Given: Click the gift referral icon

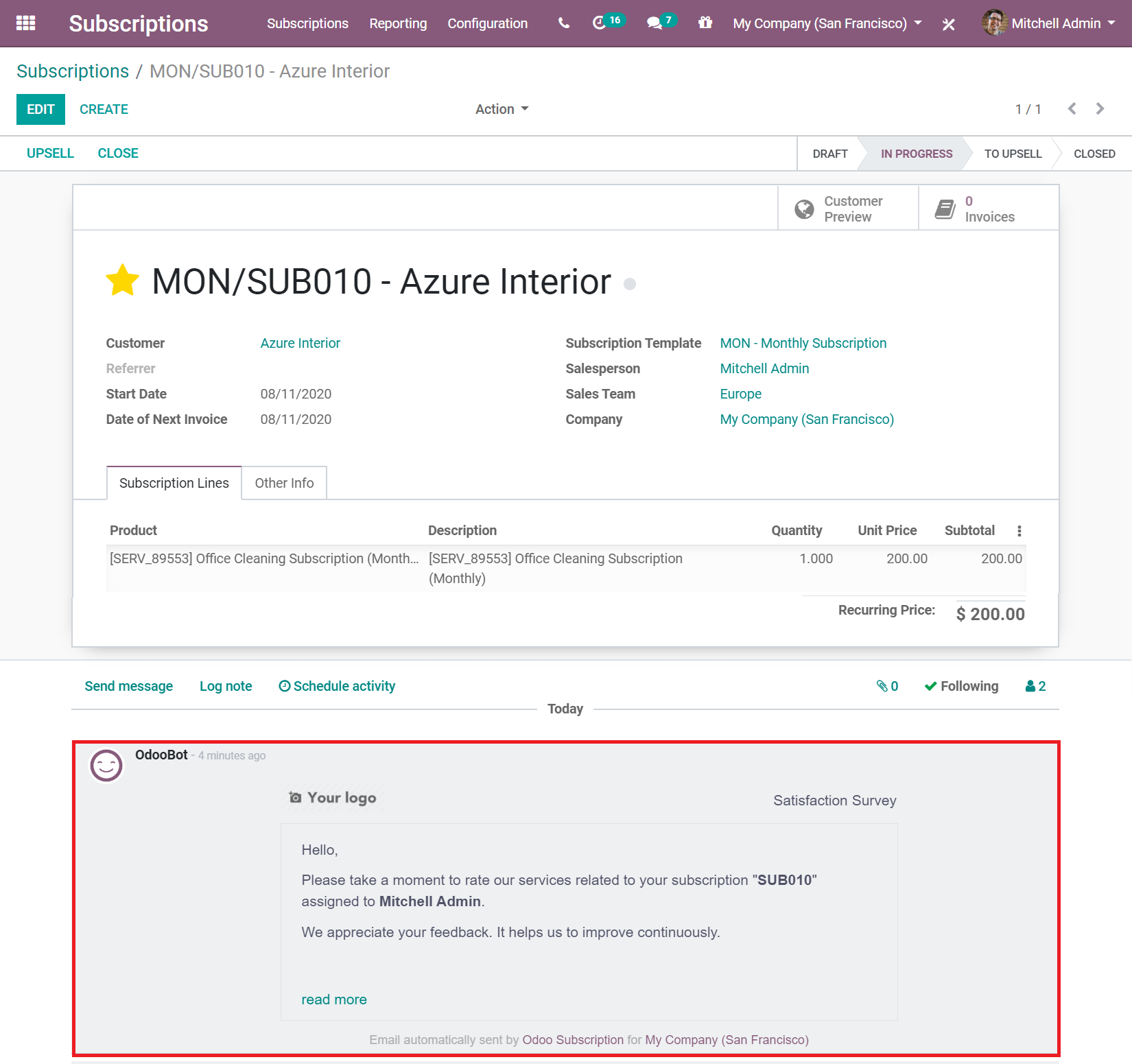Looking at the screenshot, I should click(x=705, y=23).
